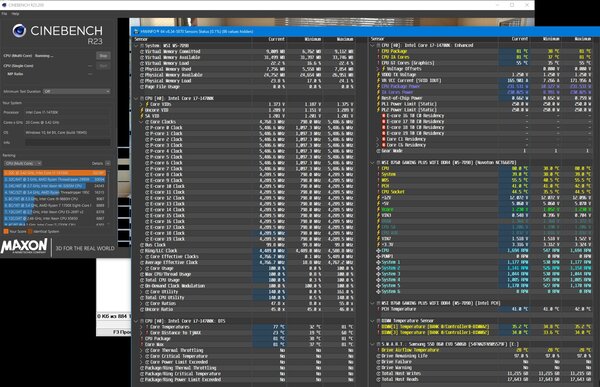600x387 pixels.
Task: Expand the Core Effective Clocks row
Action: [x=141, y=256]
